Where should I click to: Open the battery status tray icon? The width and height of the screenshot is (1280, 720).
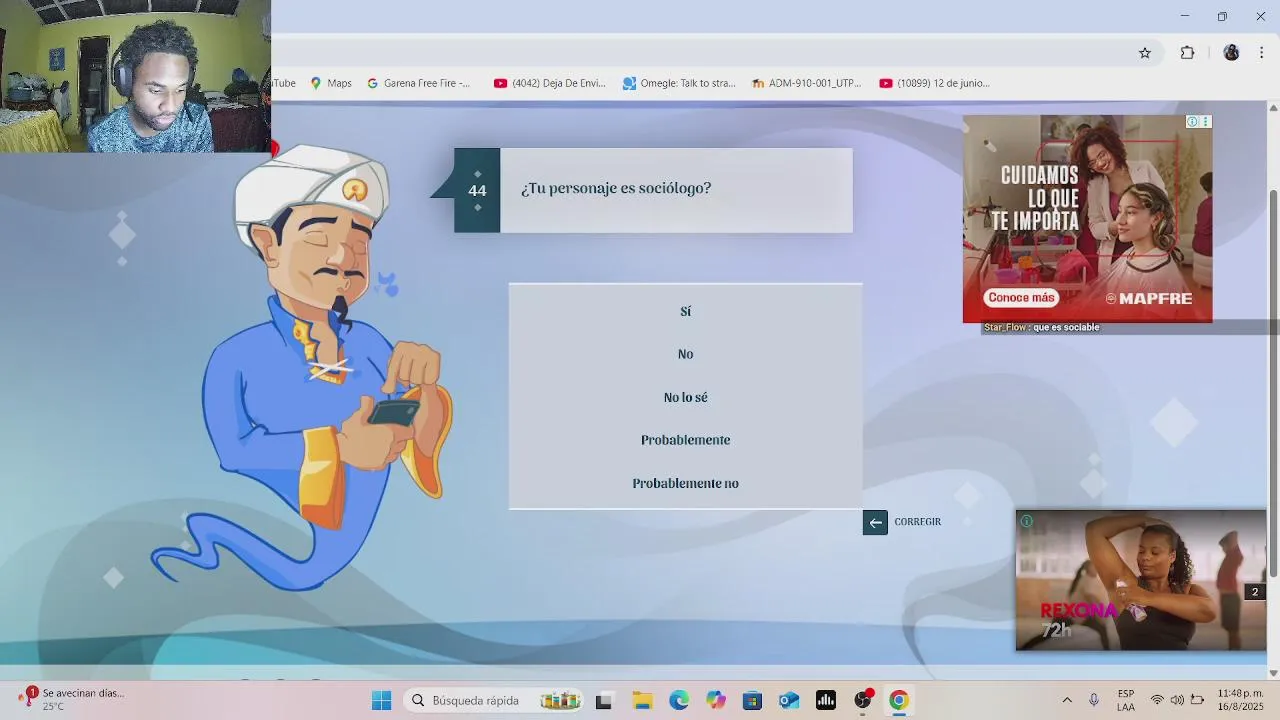1197,701
